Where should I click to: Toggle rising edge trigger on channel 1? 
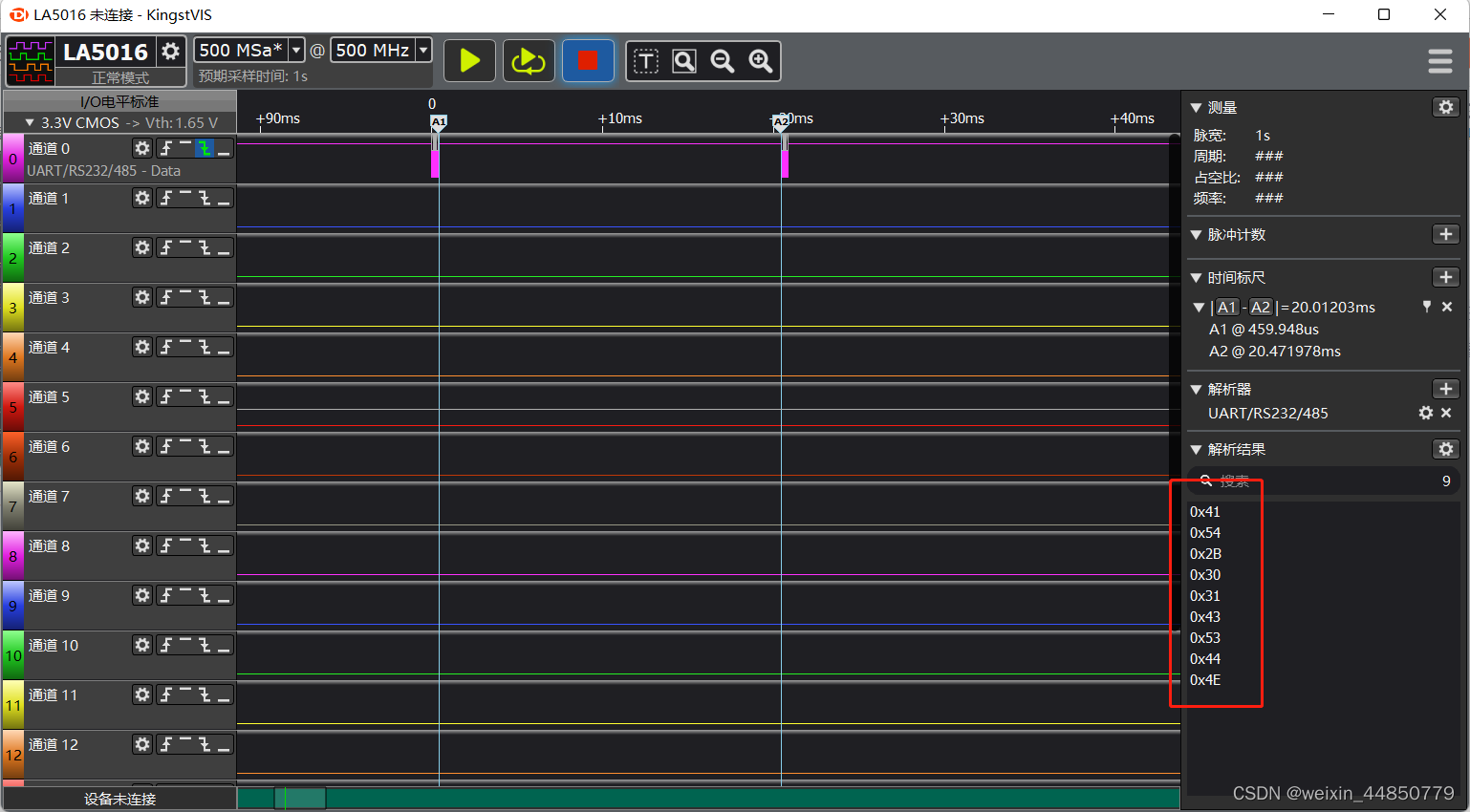tap(166, 198)
